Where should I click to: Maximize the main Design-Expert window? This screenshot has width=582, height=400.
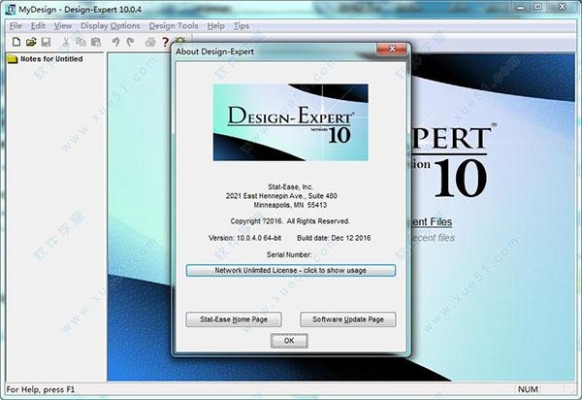538,7
